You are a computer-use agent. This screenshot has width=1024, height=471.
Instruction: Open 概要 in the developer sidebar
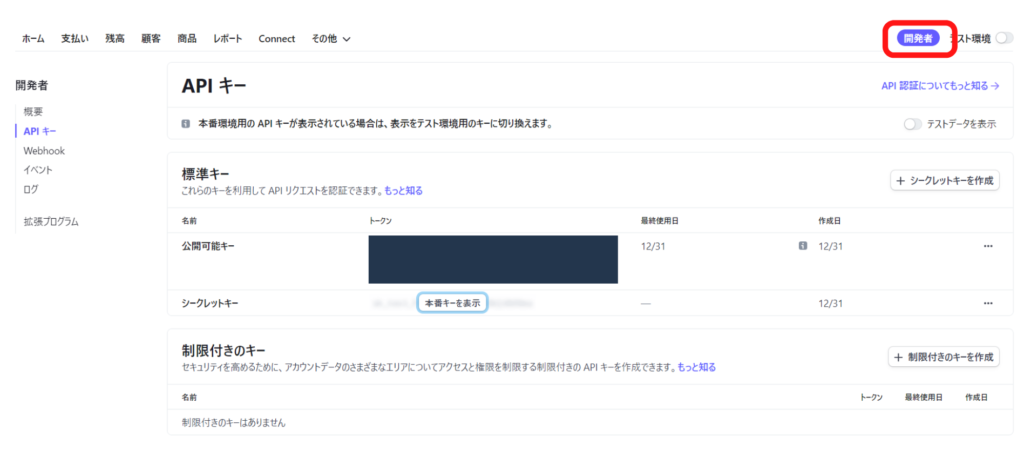[x=33, y=112]
